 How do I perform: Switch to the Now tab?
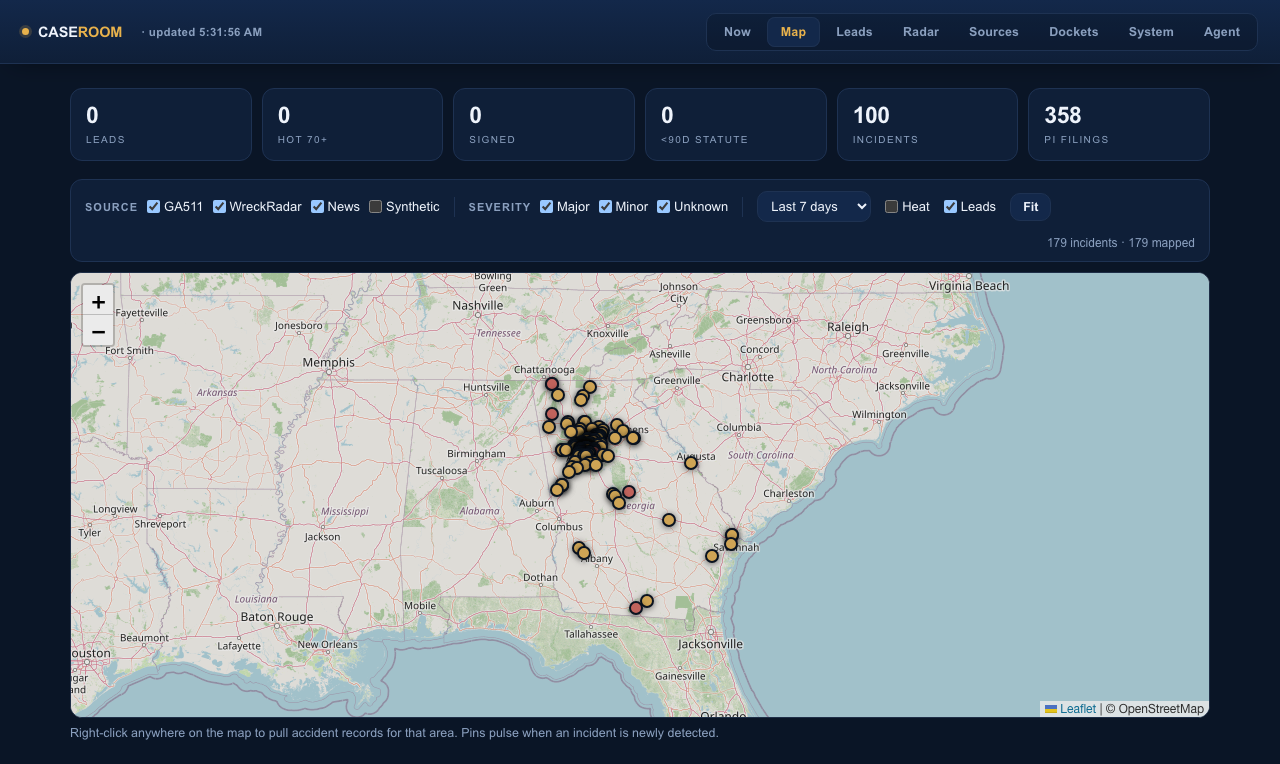[737, 32]
